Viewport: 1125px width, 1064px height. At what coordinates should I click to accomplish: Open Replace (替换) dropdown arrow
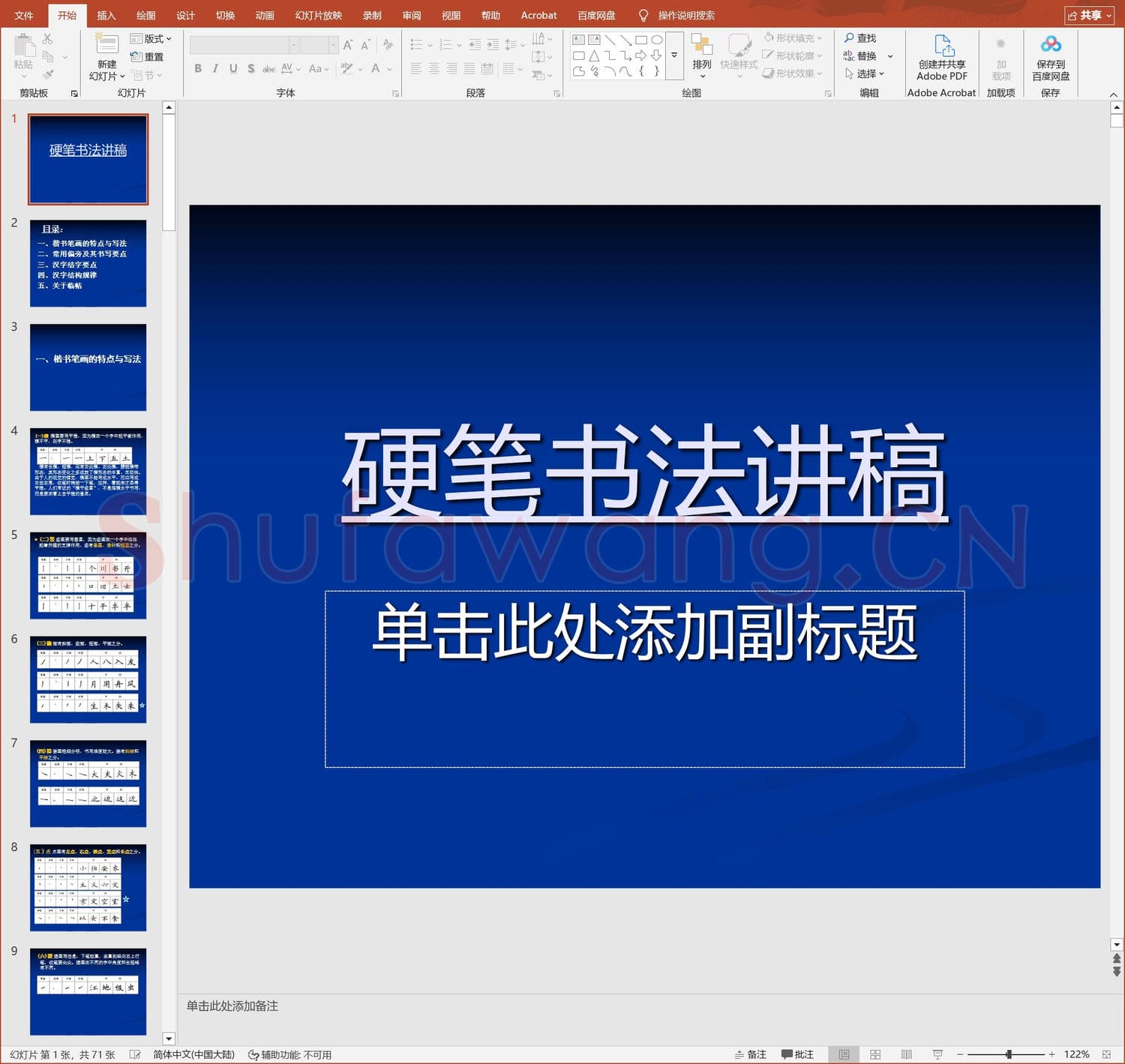click(890, 56)
